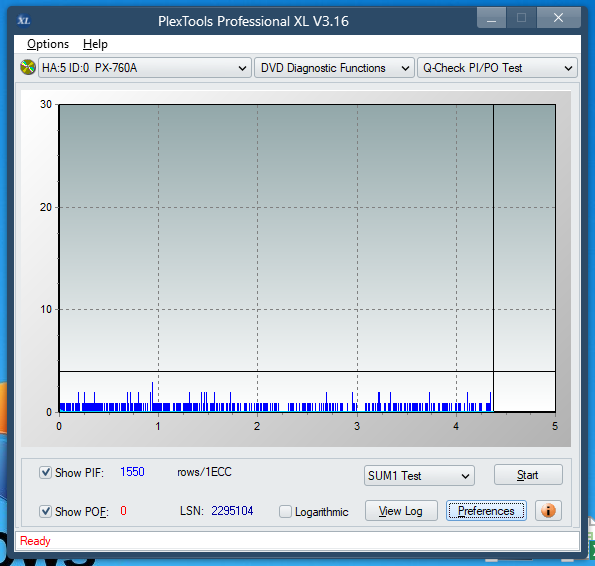
Task: Click the LSN value 2295104
Action: point(232,511)
